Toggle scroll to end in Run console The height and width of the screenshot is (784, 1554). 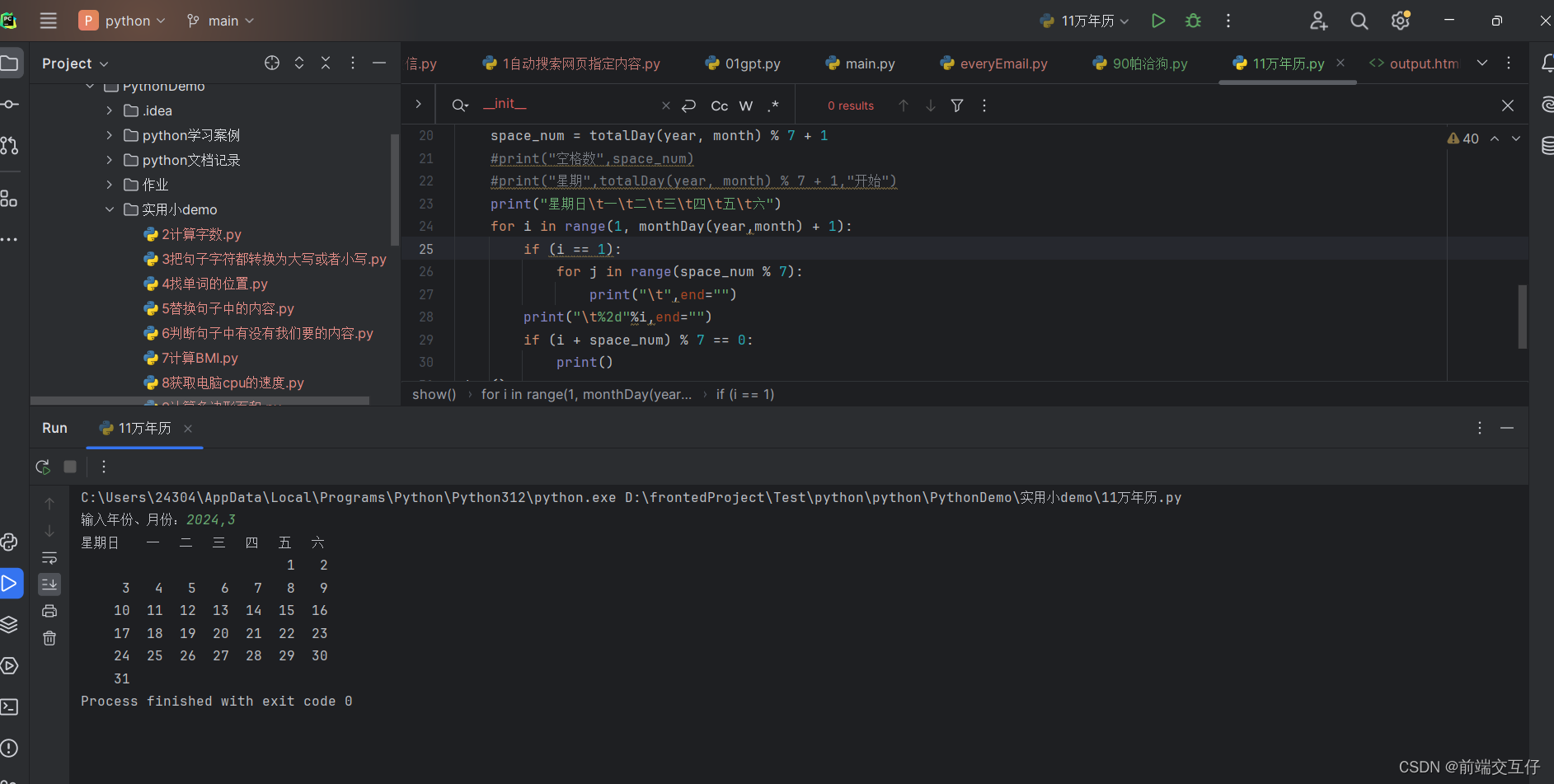49,584
